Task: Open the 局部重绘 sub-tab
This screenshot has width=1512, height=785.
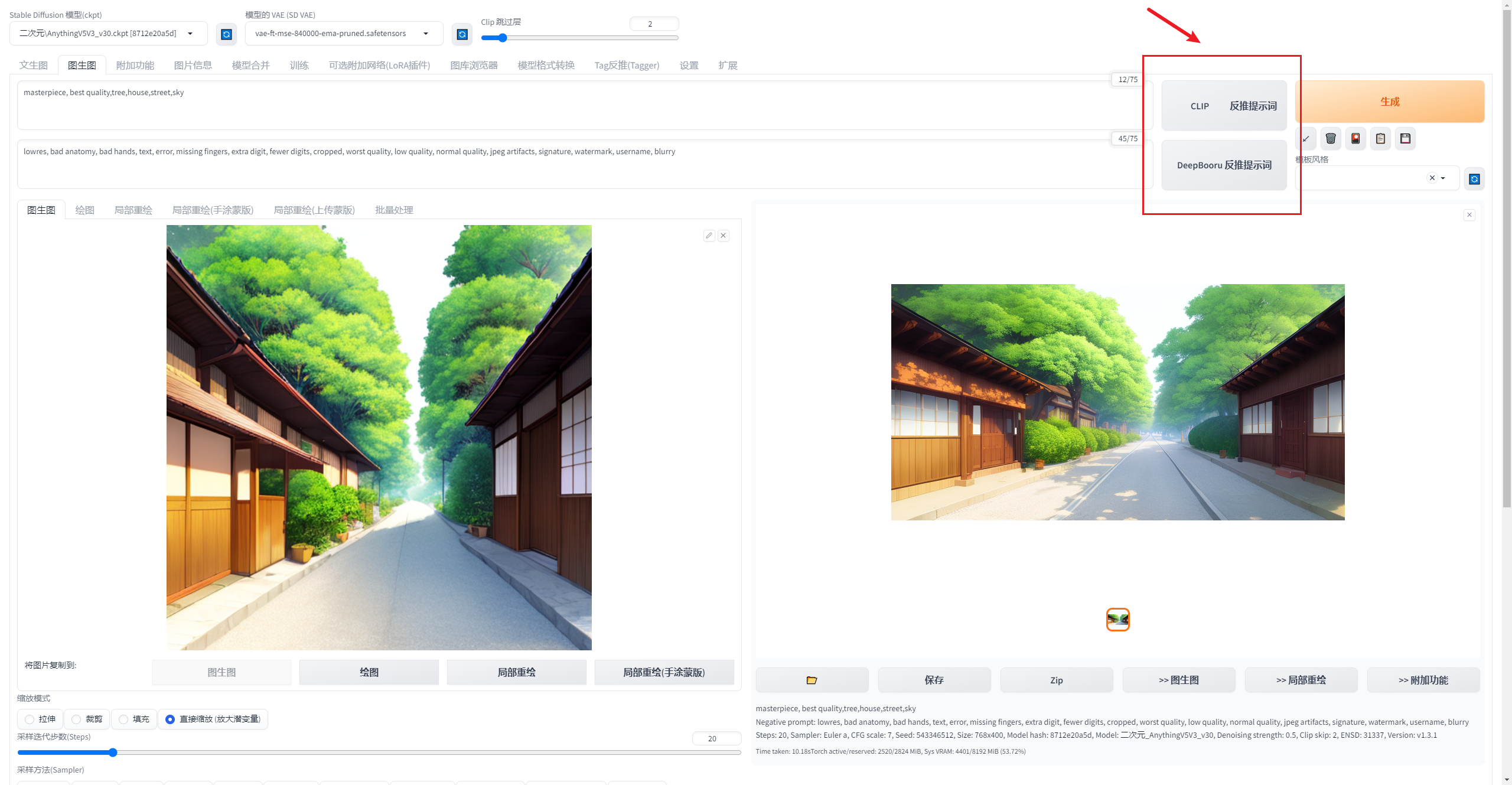Action: [x=133, y=210]
